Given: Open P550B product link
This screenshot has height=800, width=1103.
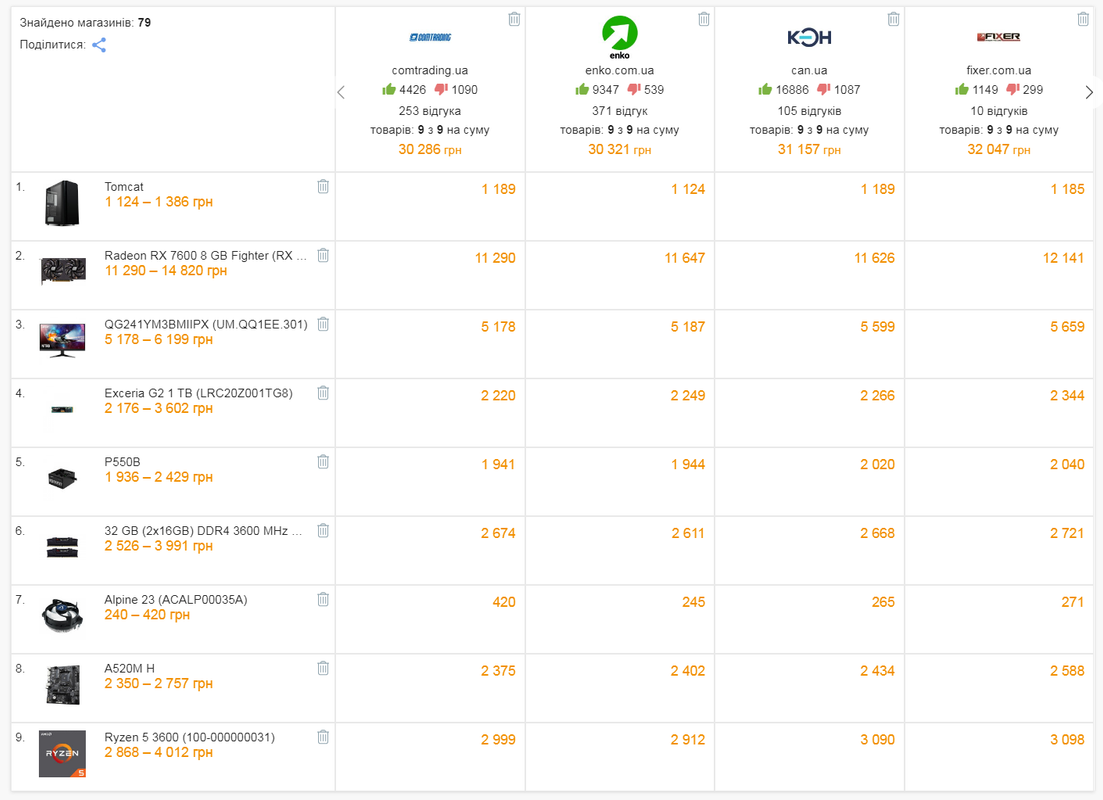Looking at the screenshot, I should [x=122, y=462].
